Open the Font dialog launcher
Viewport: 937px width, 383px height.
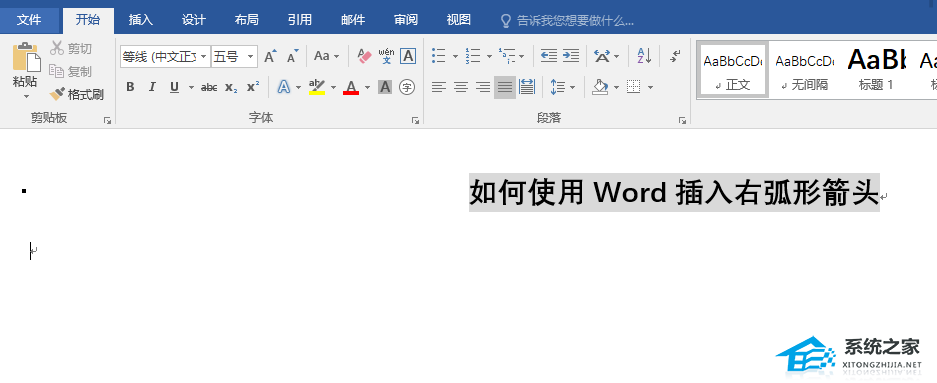[415, 120]
